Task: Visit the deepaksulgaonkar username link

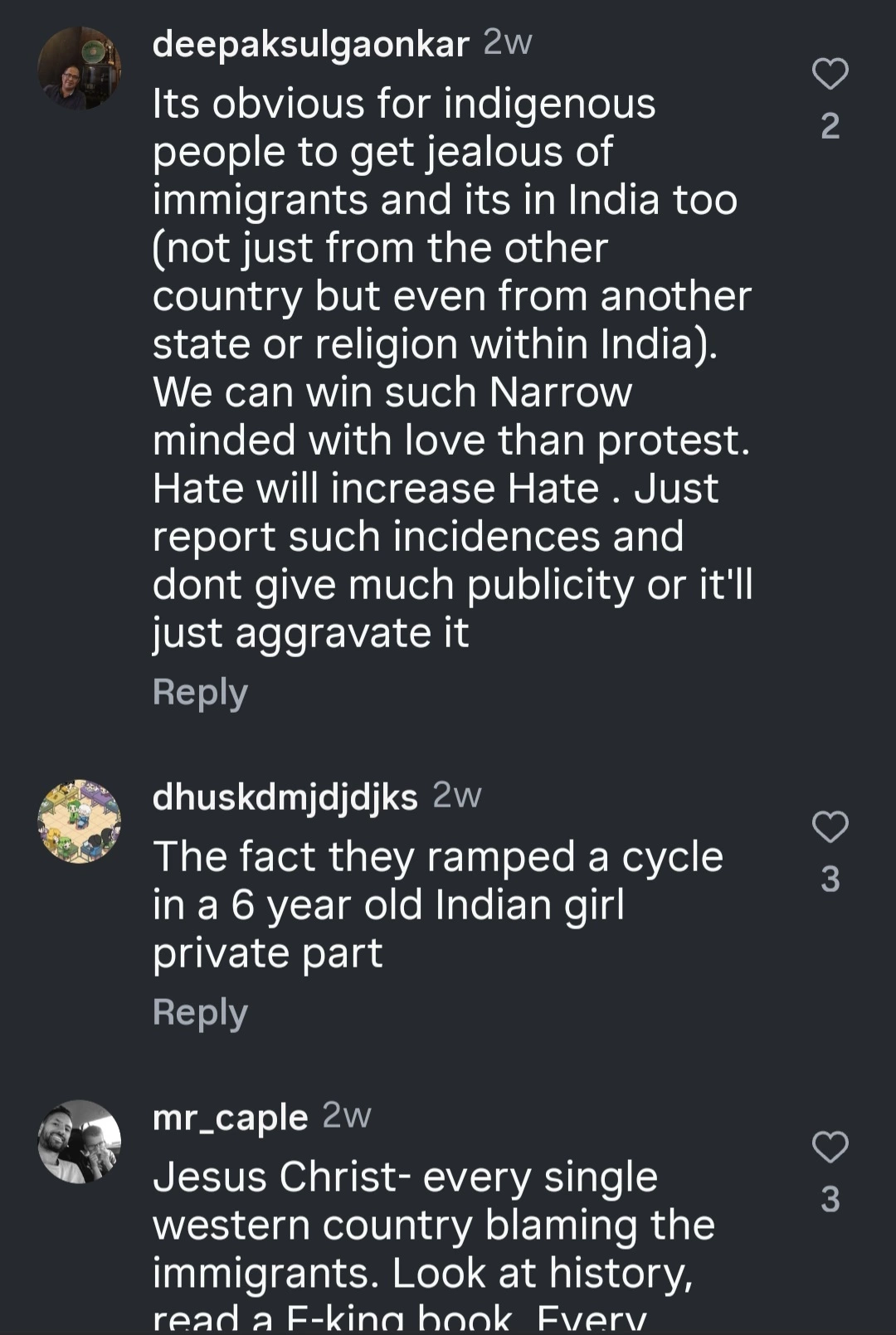Action: 311,44
